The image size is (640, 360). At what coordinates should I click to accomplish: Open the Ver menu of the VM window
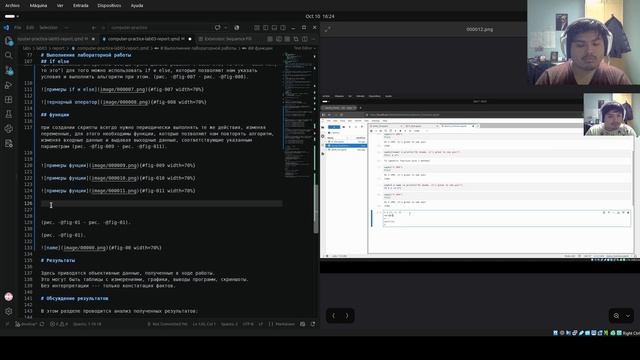coord(60,6)
